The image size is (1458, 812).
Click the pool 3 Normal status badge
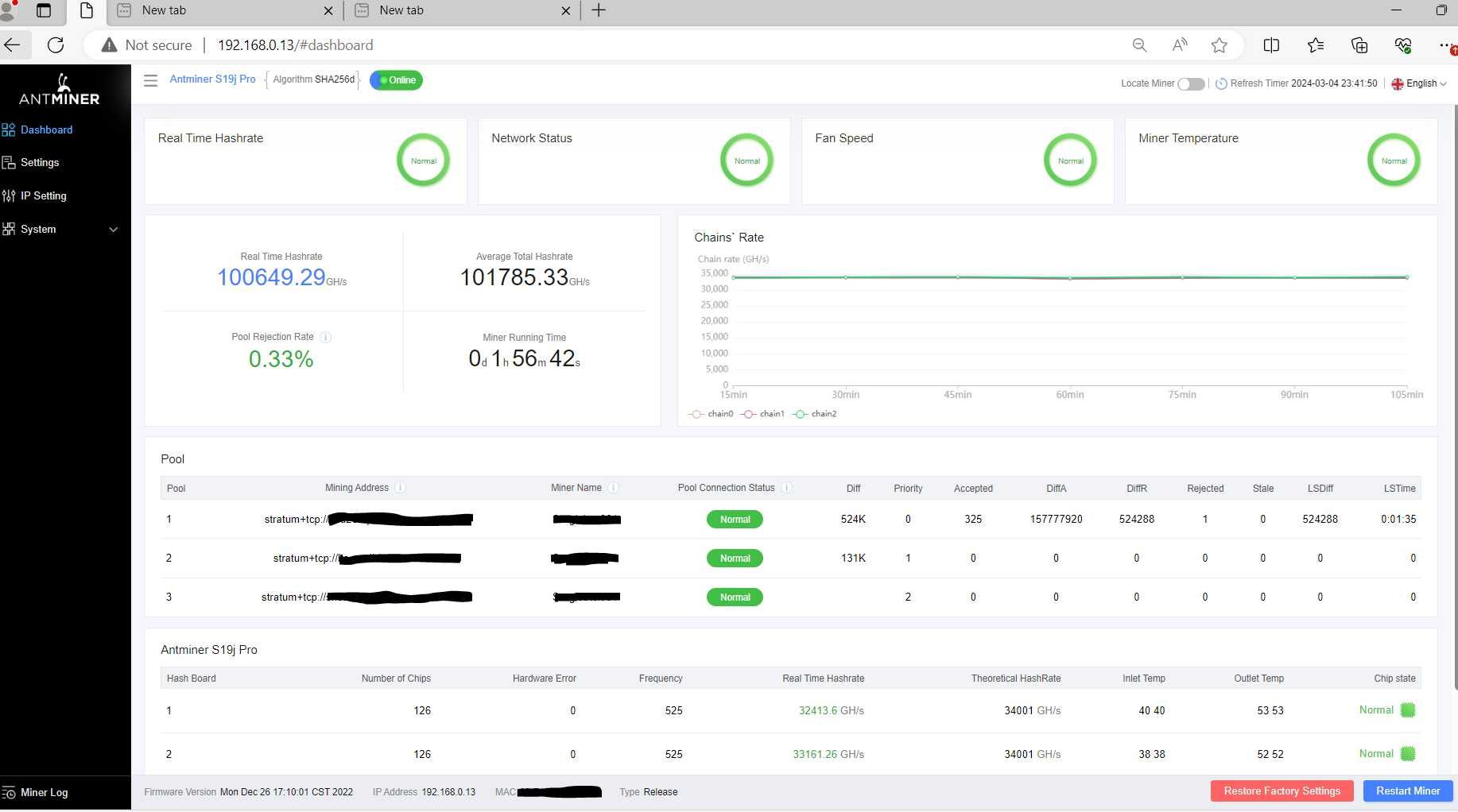pos(735,597)
